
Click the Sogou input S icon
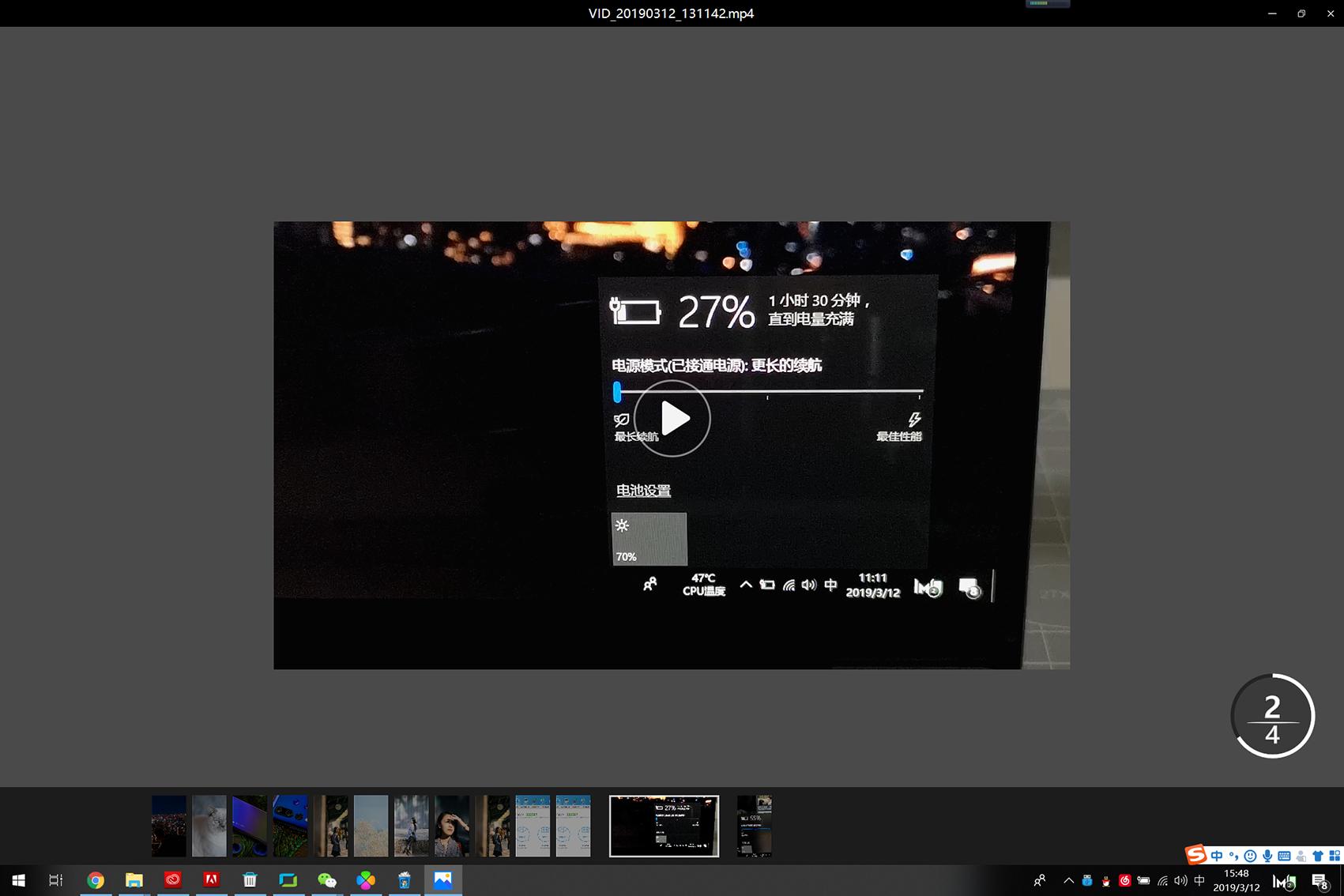(x=1195, y=855)
